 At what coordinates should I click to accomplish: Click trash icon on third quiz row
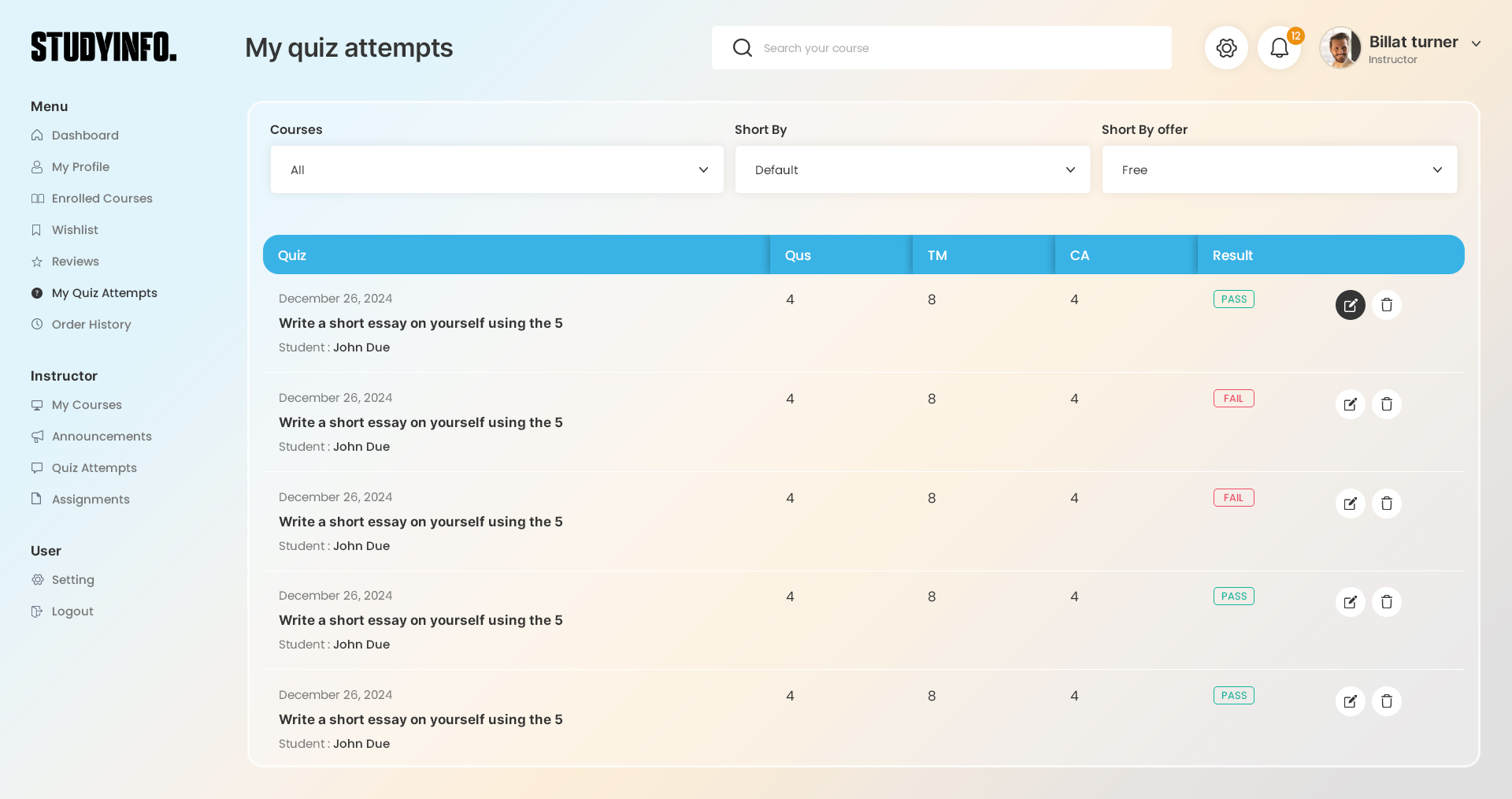tap(1386, 504)
